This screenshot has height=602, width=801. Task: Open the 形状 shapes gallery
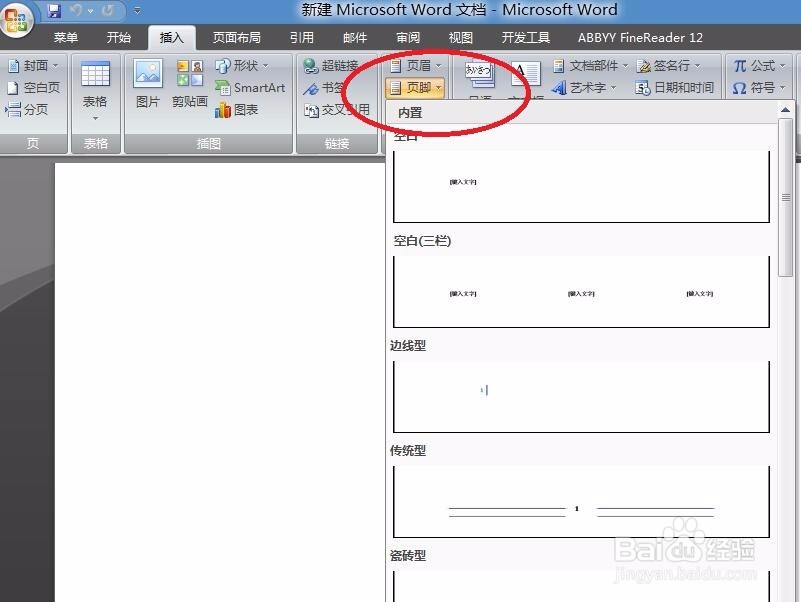242,65
